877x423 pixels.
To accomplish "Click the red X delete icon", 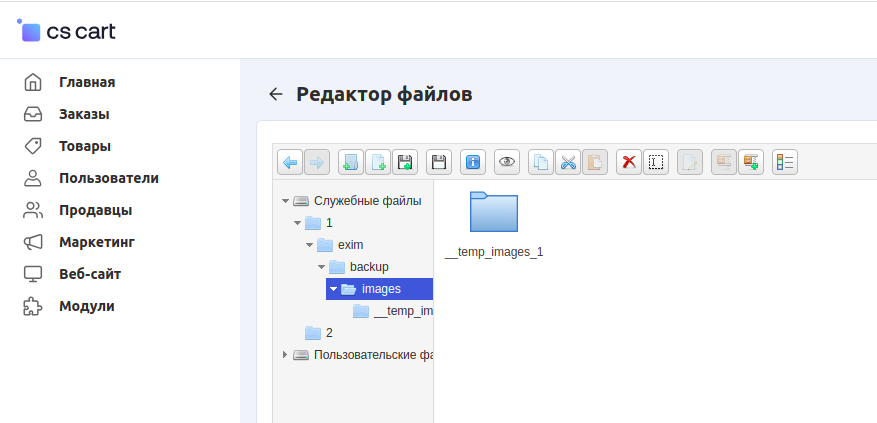I will pos(629,163).
